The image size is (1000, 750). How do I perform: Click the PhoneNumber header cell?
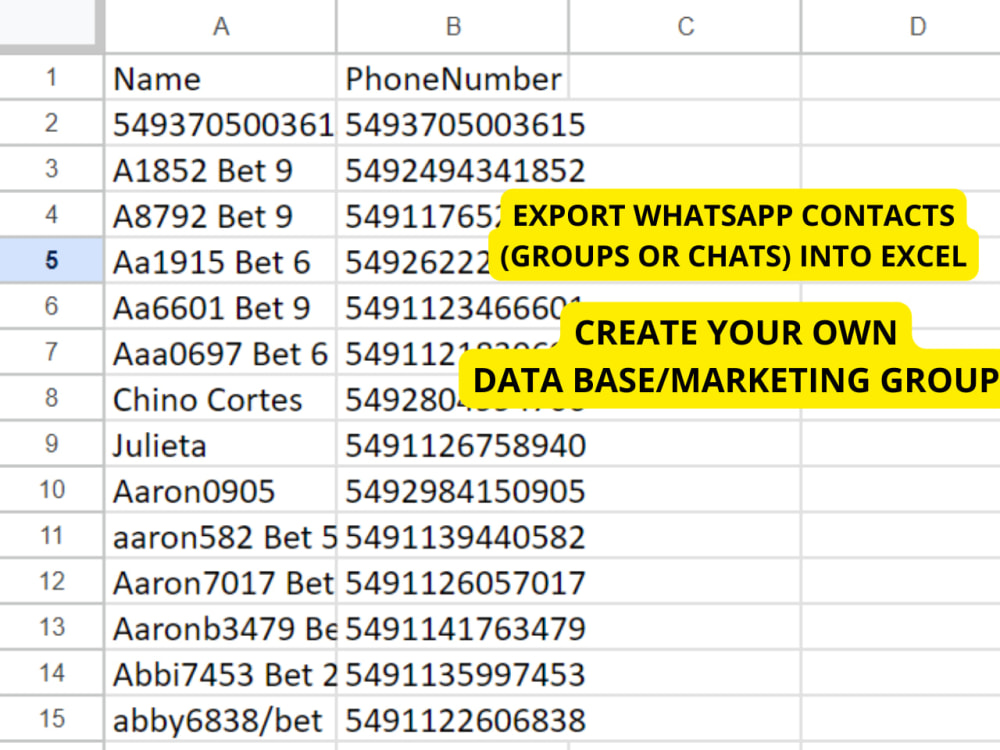(454, 78)
